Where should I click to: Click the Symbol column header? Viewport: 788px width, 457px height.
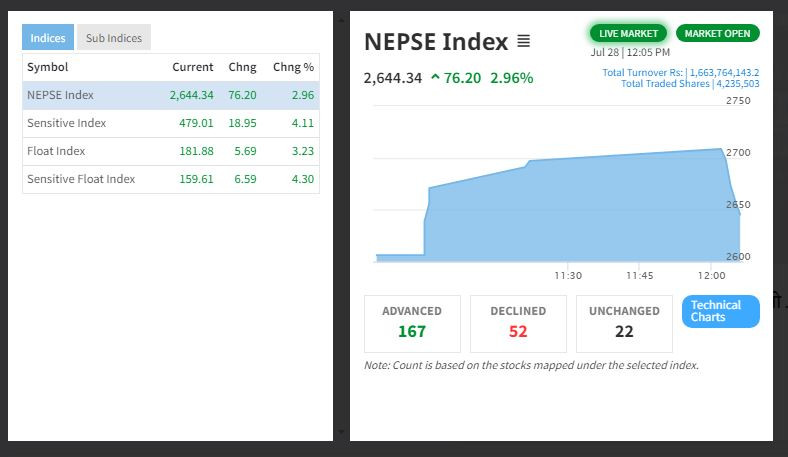click(47, 67)
